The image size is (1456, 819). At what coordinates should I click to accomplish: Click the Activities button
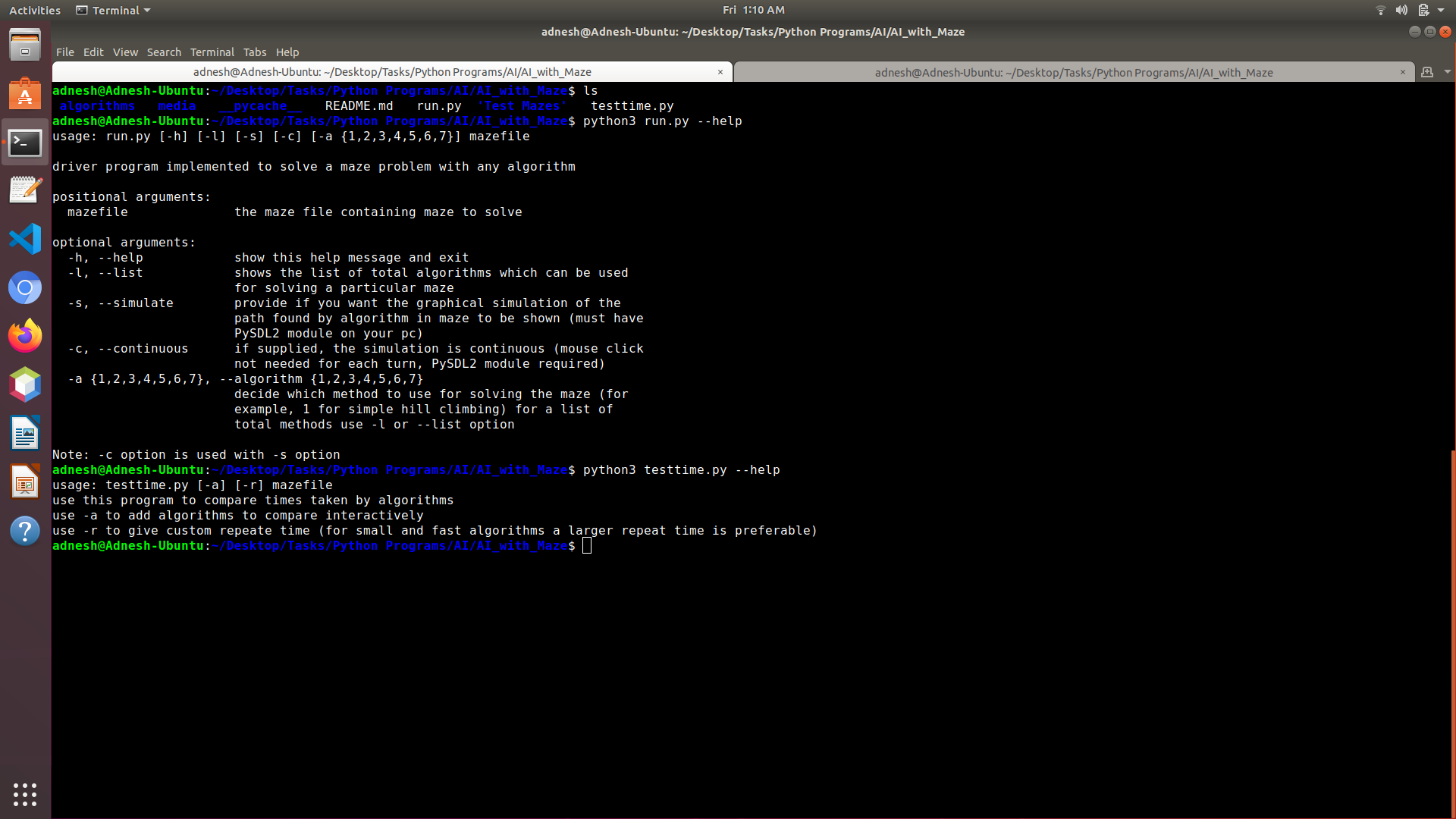[35, 10]
